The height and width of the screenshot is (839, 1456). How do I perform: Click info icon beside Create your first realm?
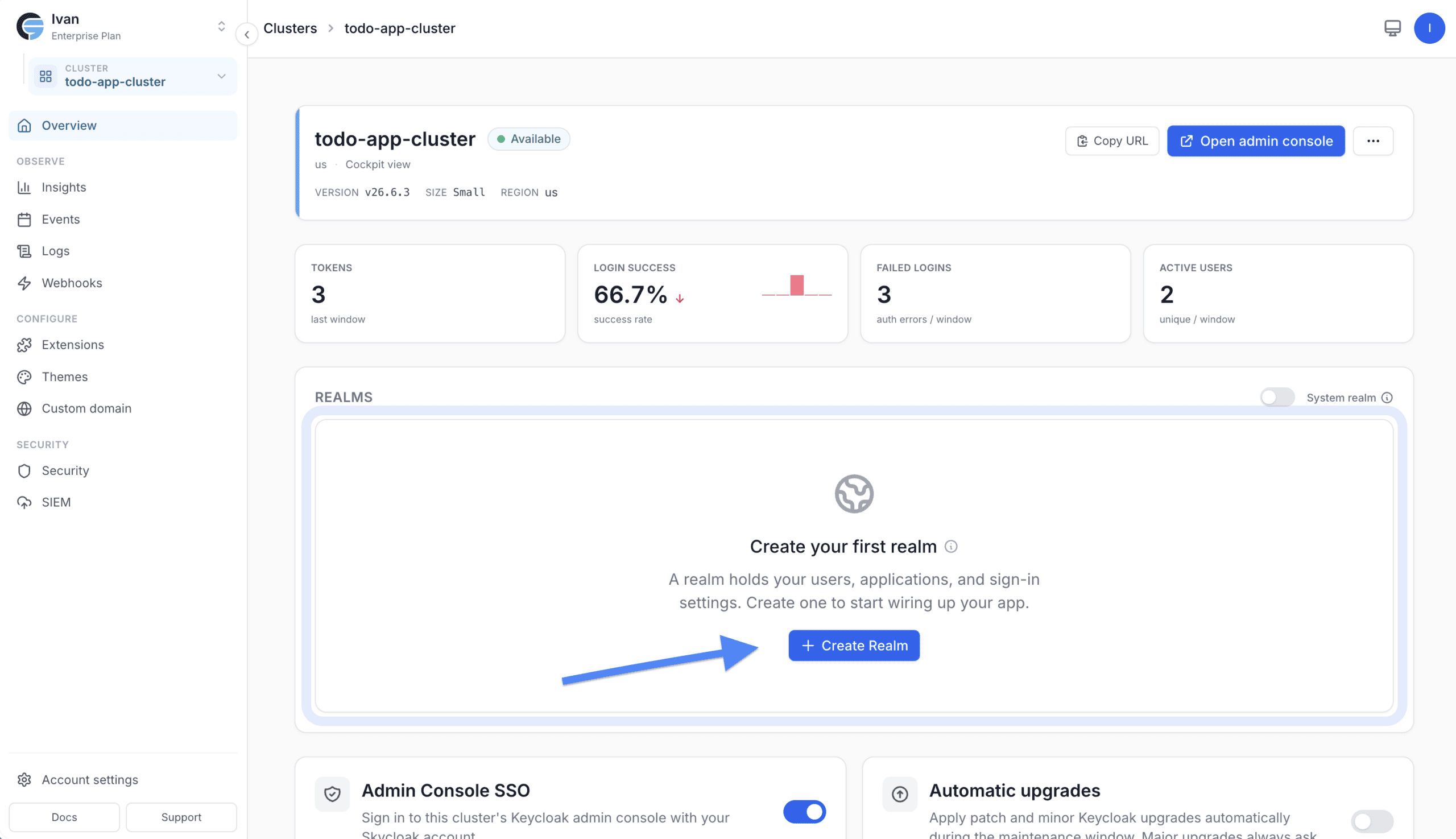951,545
